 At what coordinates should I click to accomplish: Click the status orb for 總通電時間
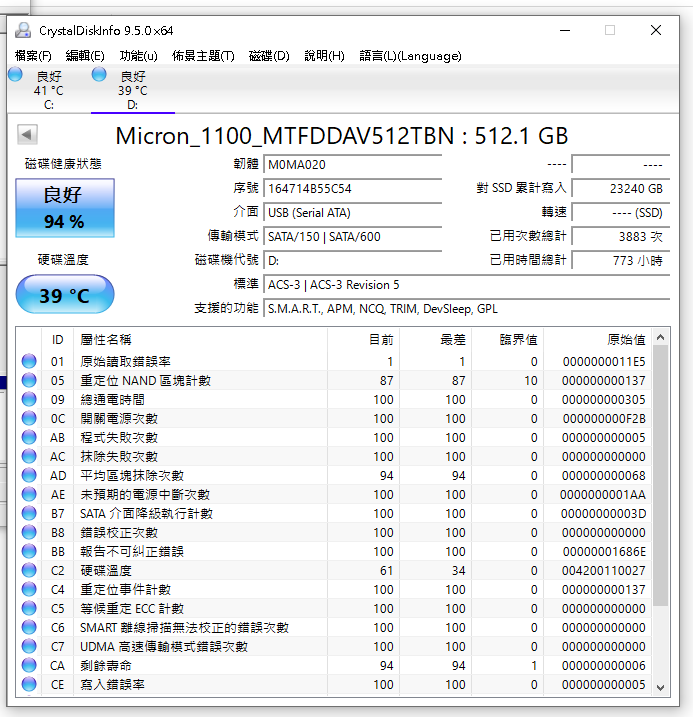tap(29, 399)
